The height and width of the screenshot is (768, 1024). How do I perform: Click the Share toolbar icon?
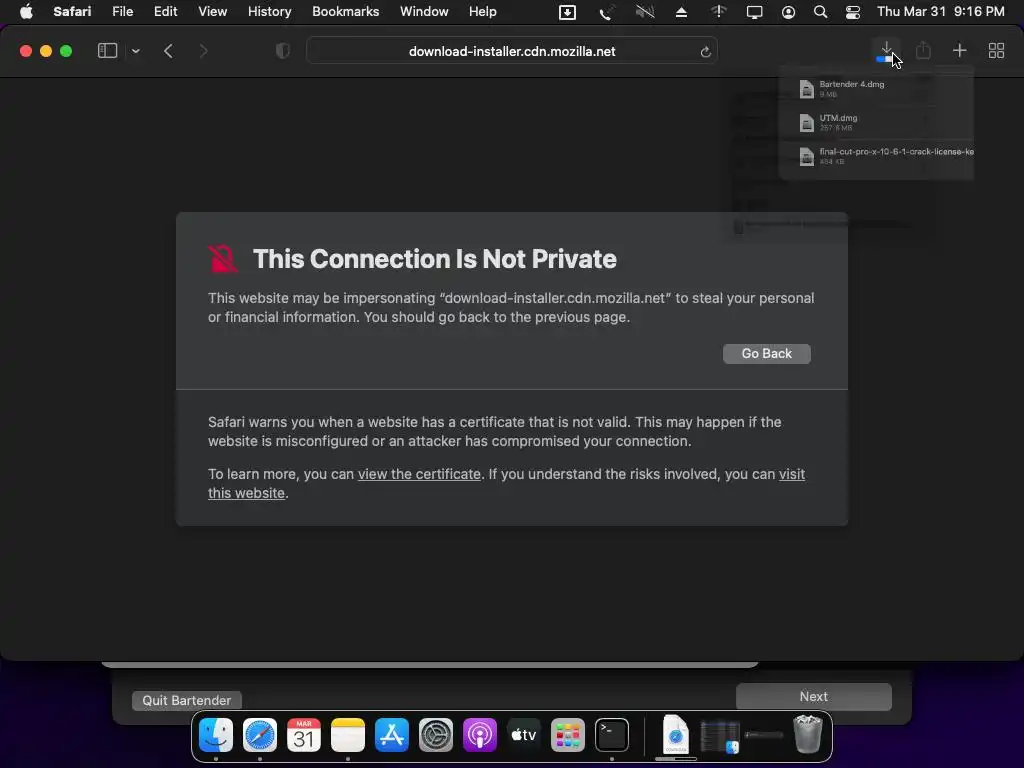pyautogui.click(x=923, y=50)
